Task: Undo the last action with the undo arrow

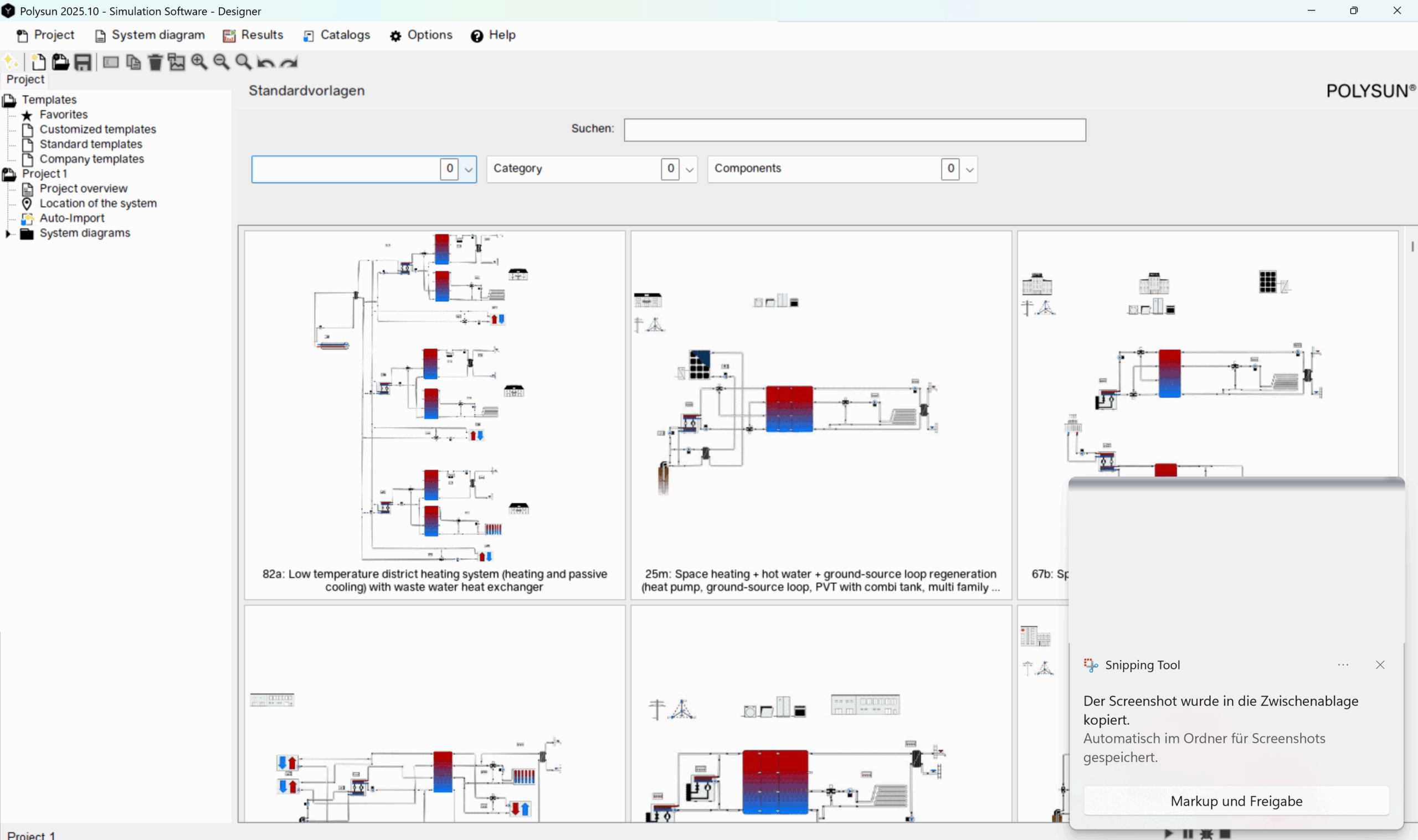Action: (266, 62)
